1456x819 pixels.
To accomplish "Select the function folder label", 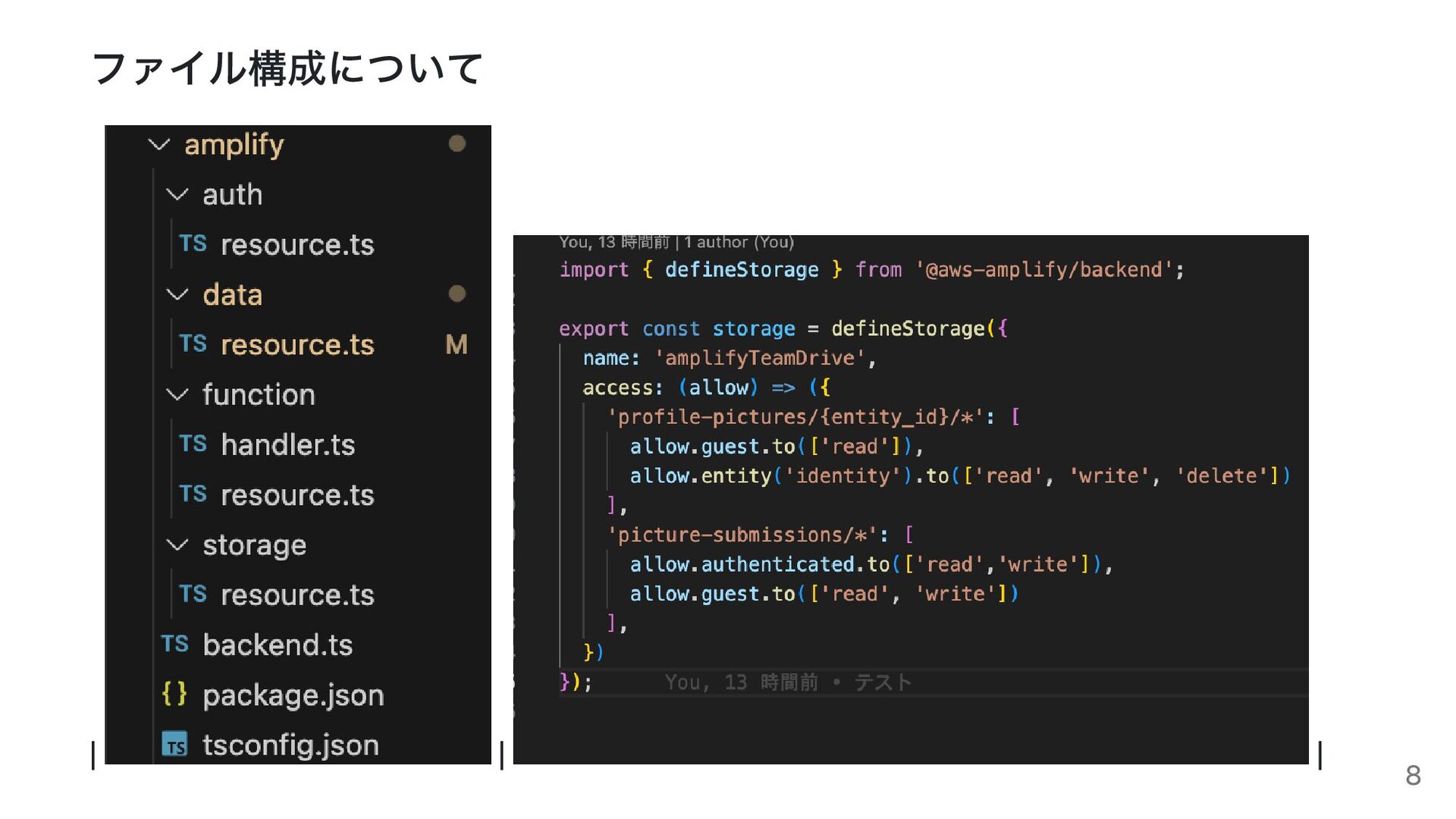I will click(x=259, y=394).
